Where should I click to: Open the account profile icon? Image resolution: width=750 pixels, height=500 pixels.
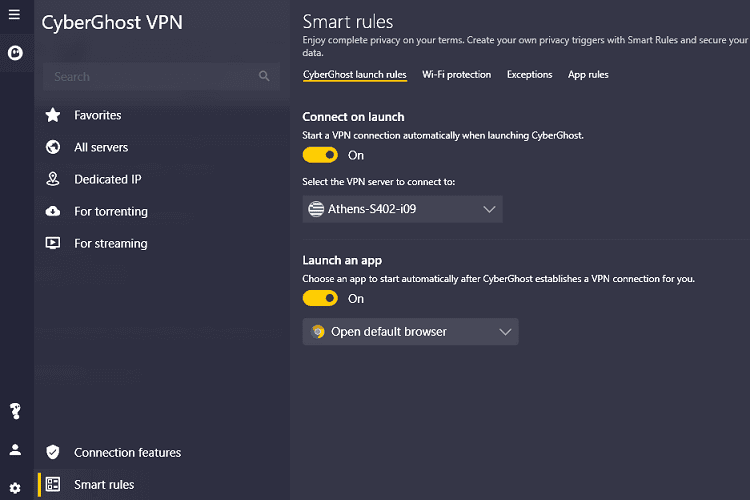[x=15, y=450]
